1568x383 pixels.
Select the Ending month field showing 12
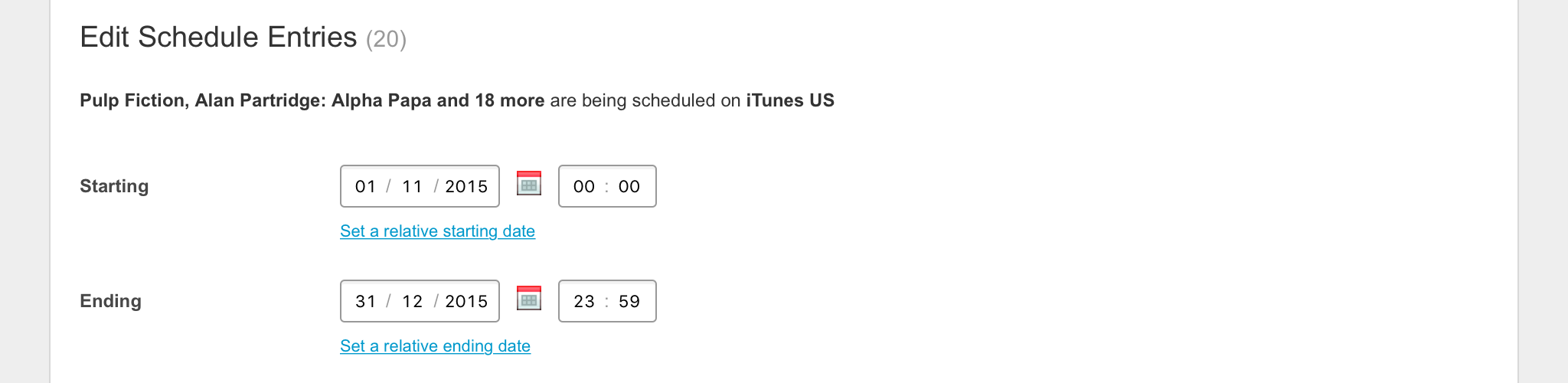(x=412, y=302)
